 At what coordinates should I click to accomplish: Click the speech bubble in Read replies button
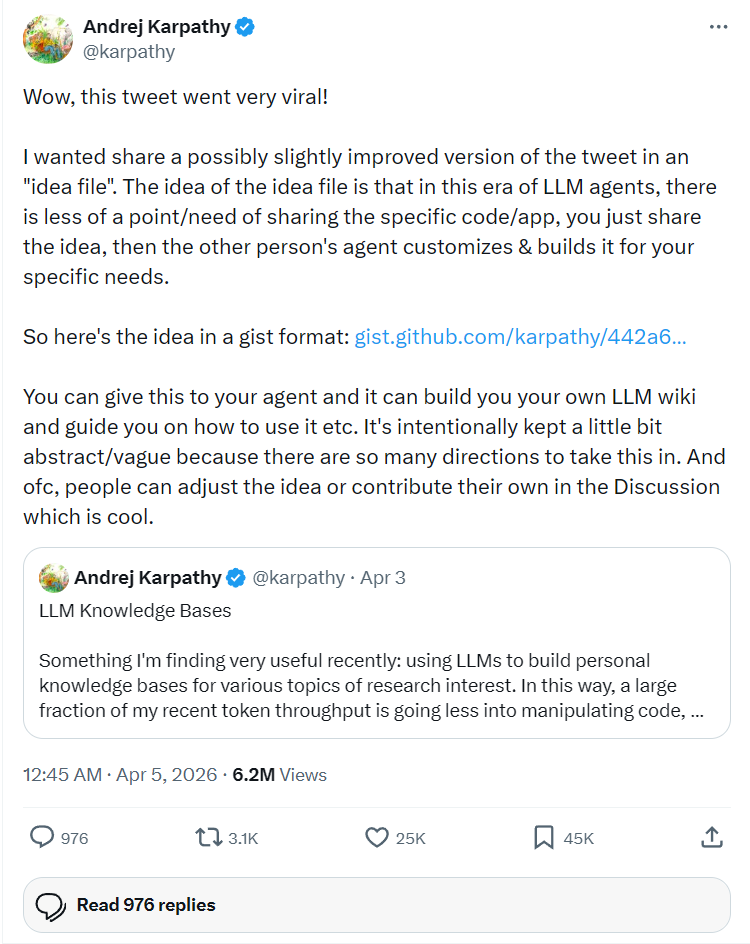click(51, 905)
